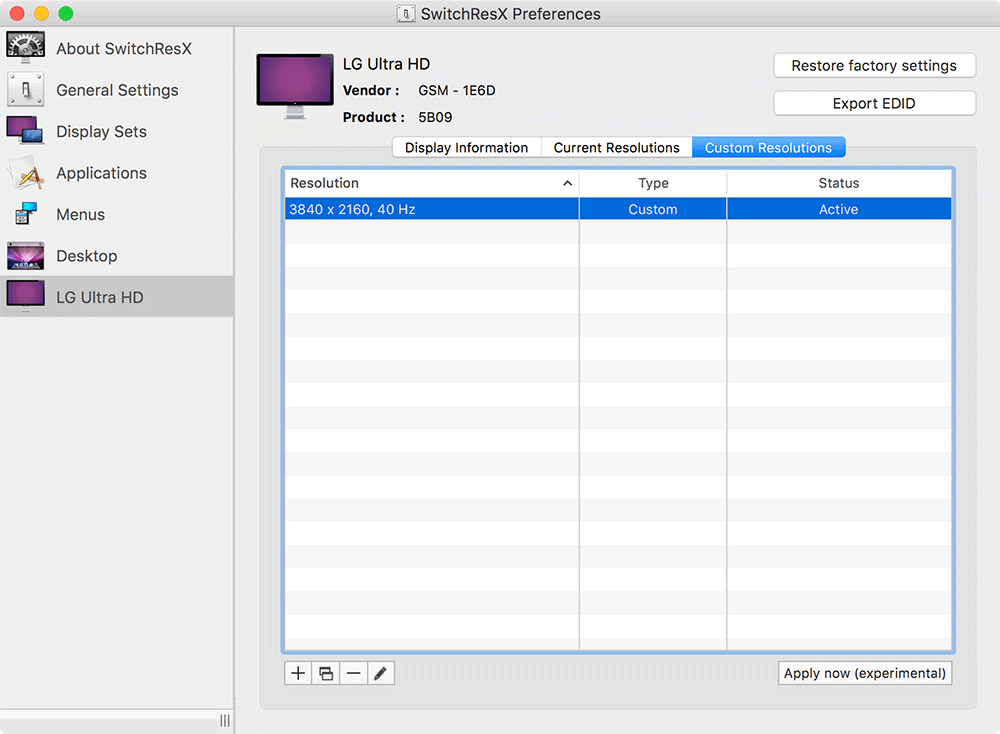Viewport: 1000px width, 734px height.
Task: Open General Settings section
Action: click(117, 90)
